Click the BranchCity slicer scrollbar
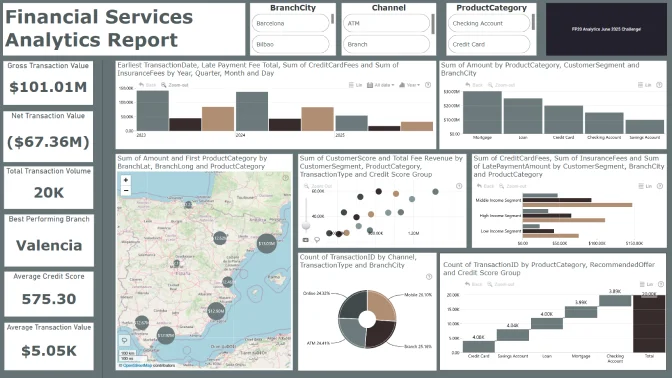The width and height of the screenshot is (672, 378). coord(332,19)
